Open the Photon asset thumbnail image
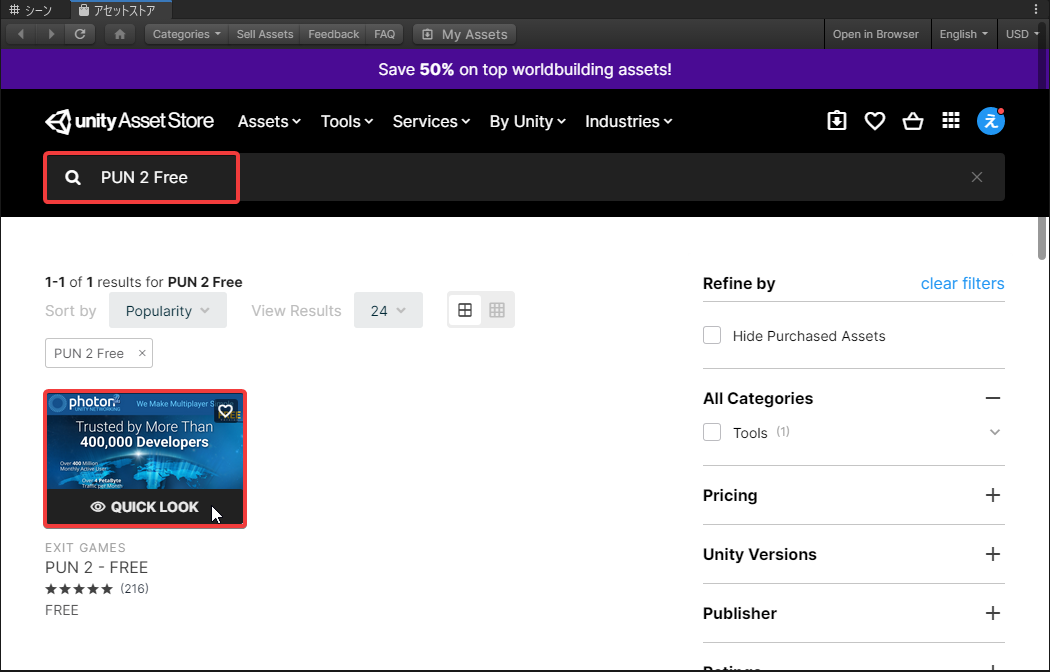This screenshot has height=672, width=1050. [x=145, y=443]
